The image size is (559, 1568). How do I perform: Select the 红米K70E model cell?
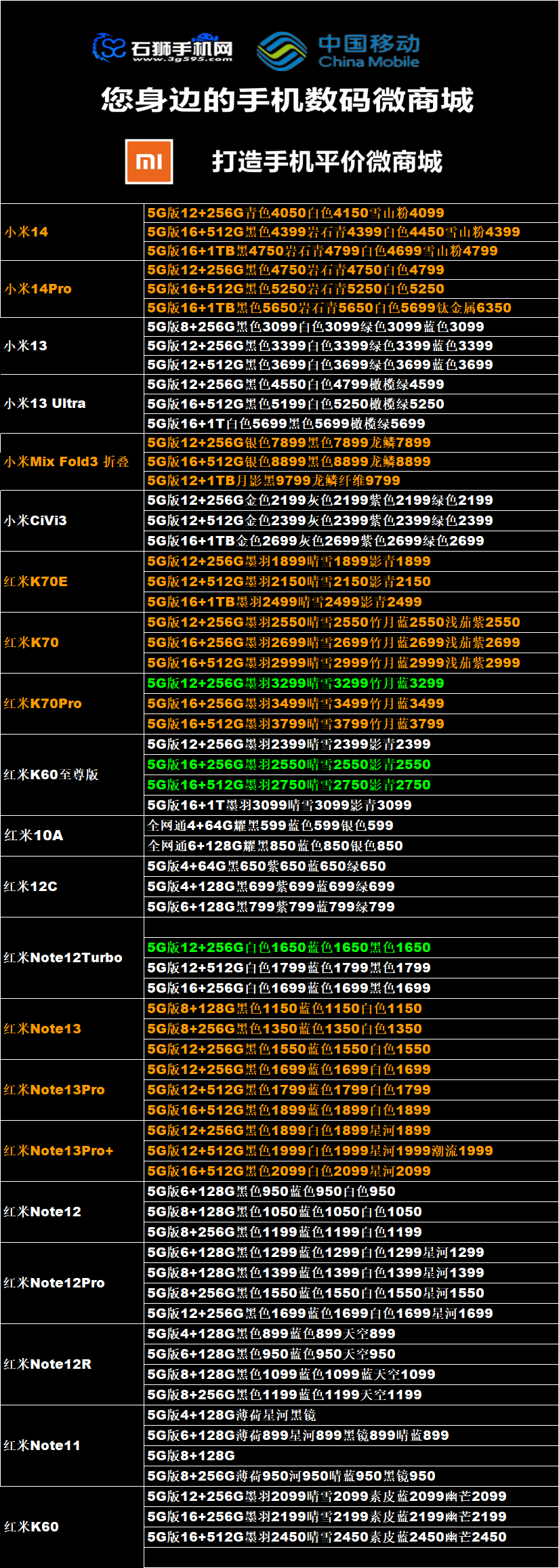(72, 581)
